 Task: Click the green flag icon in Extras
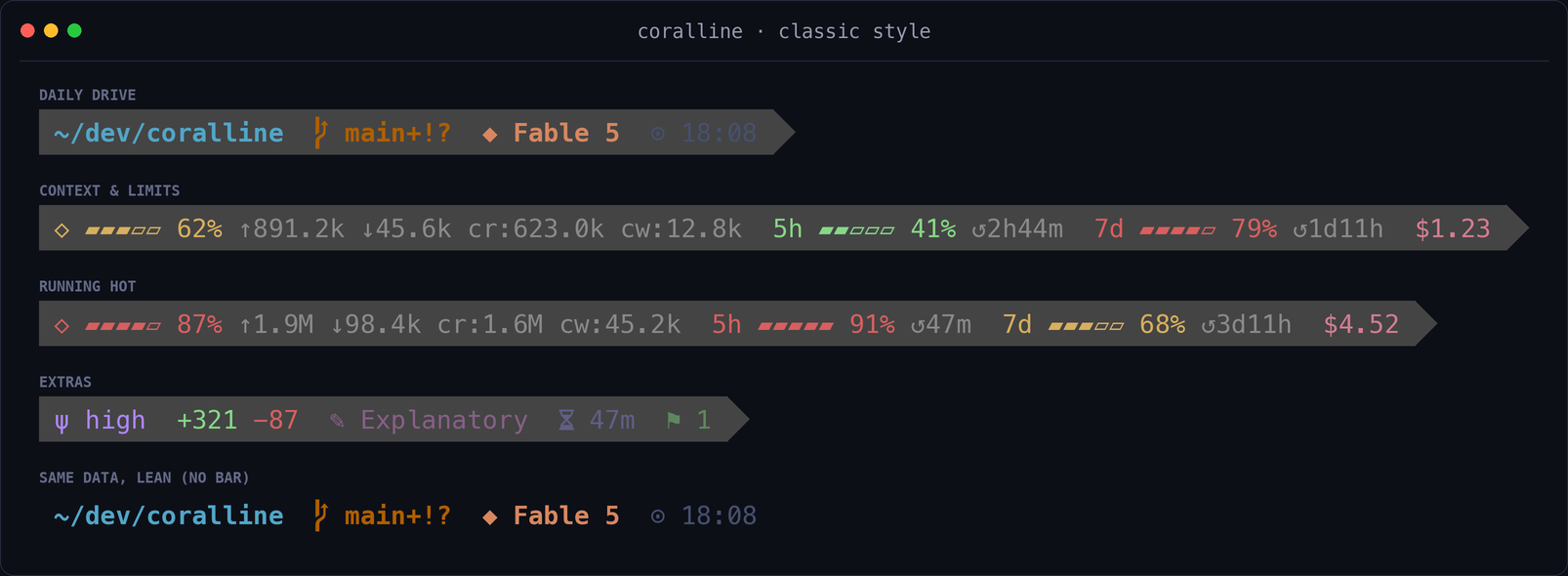click(x=674, y=420)
